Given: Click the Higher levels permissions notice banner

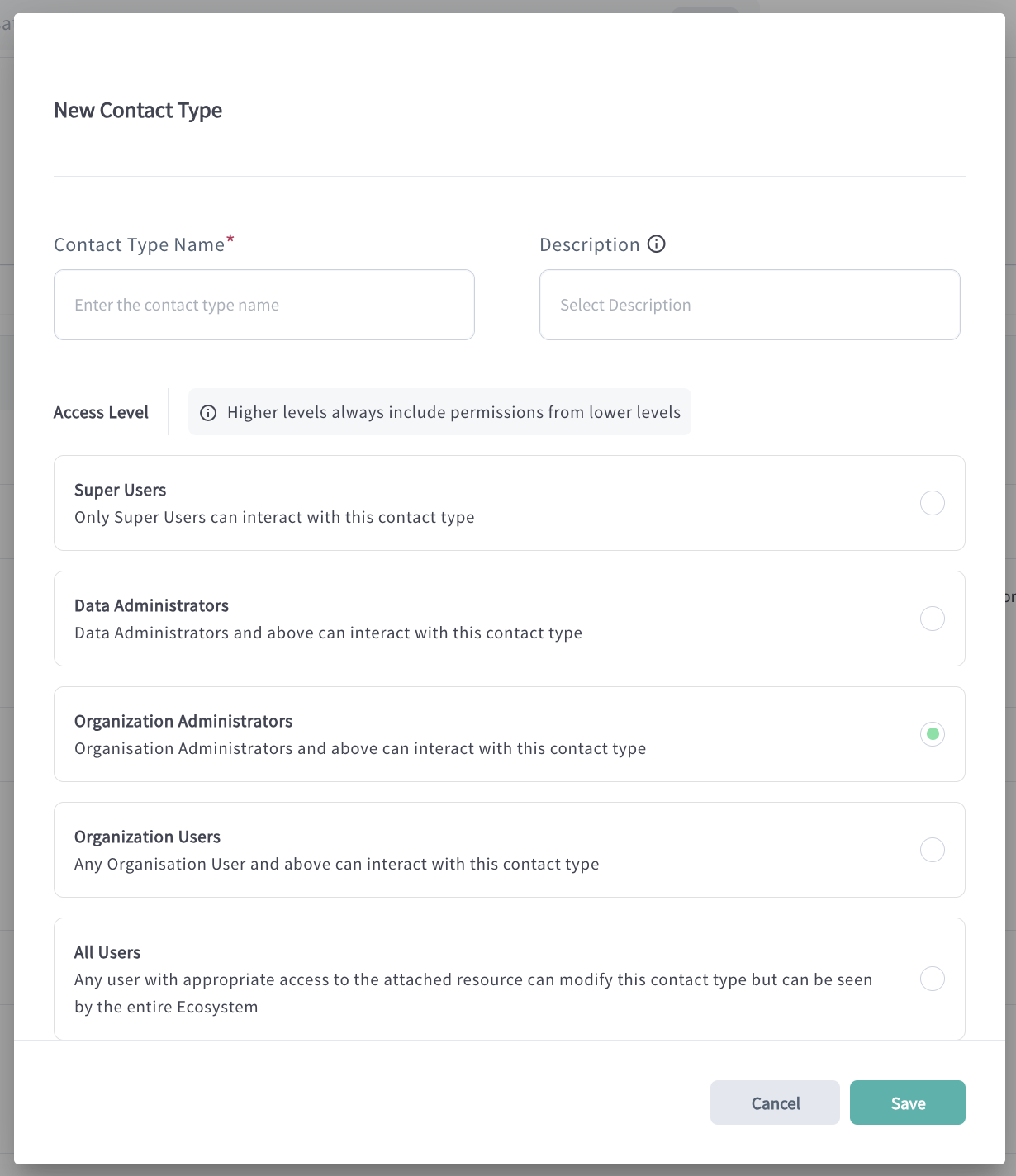Looking at the screenshot, I should 439,412.
